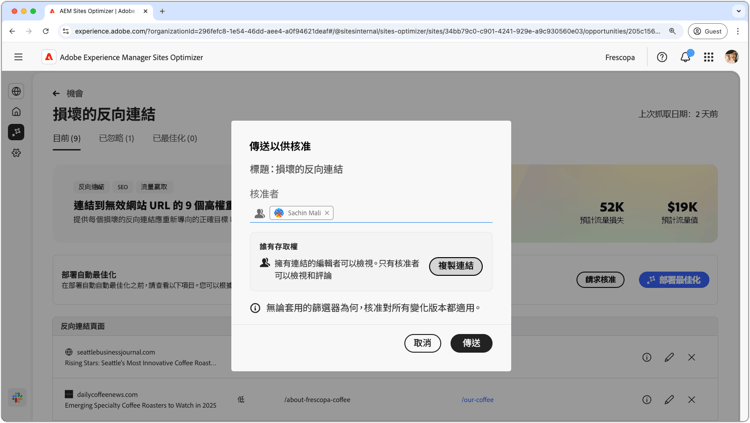Switch to 目前 (9) tab

pos(66,138)
